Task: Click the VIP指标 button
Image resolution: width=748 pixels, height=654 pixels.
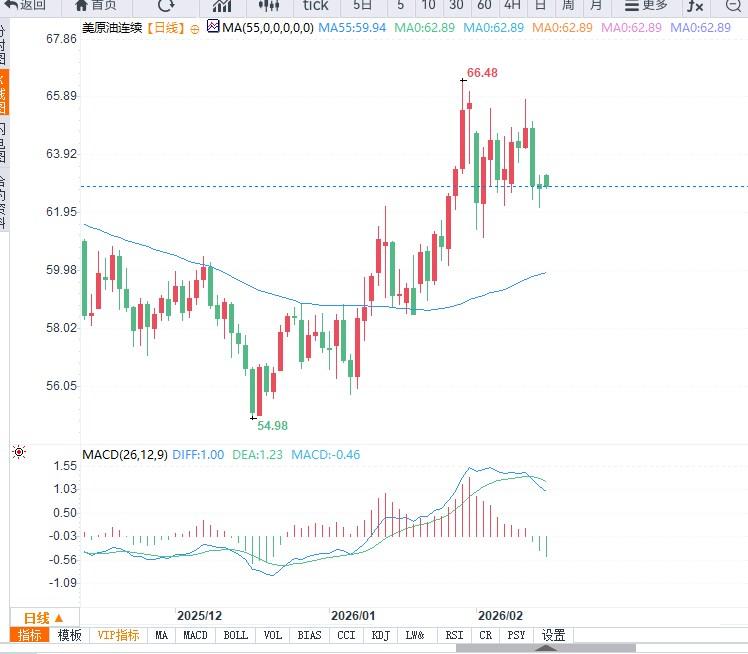Action: point(119,635)
